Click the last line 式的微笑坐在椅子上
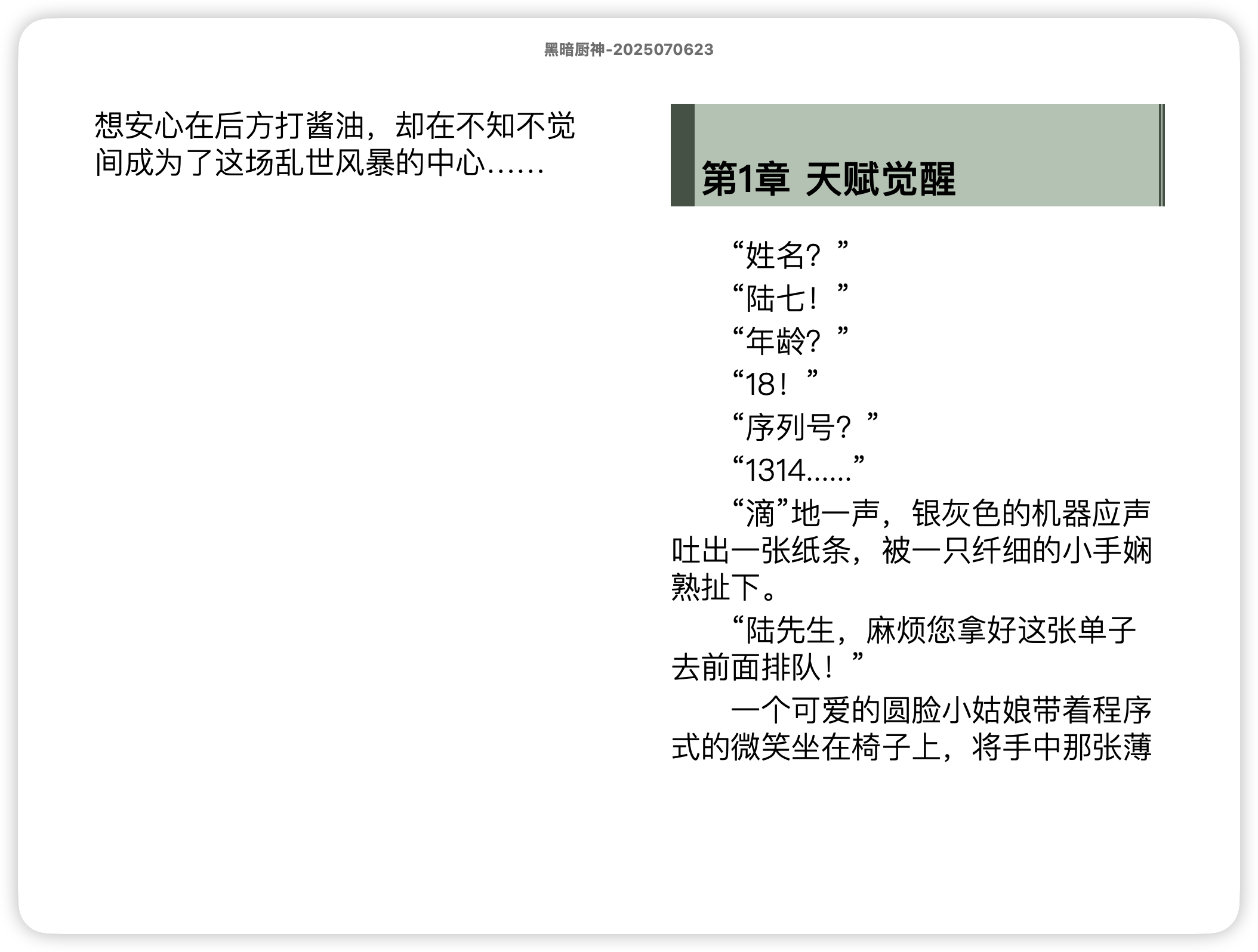The image size is (1258, 952). pyautogui.click(x=911, y=747)
